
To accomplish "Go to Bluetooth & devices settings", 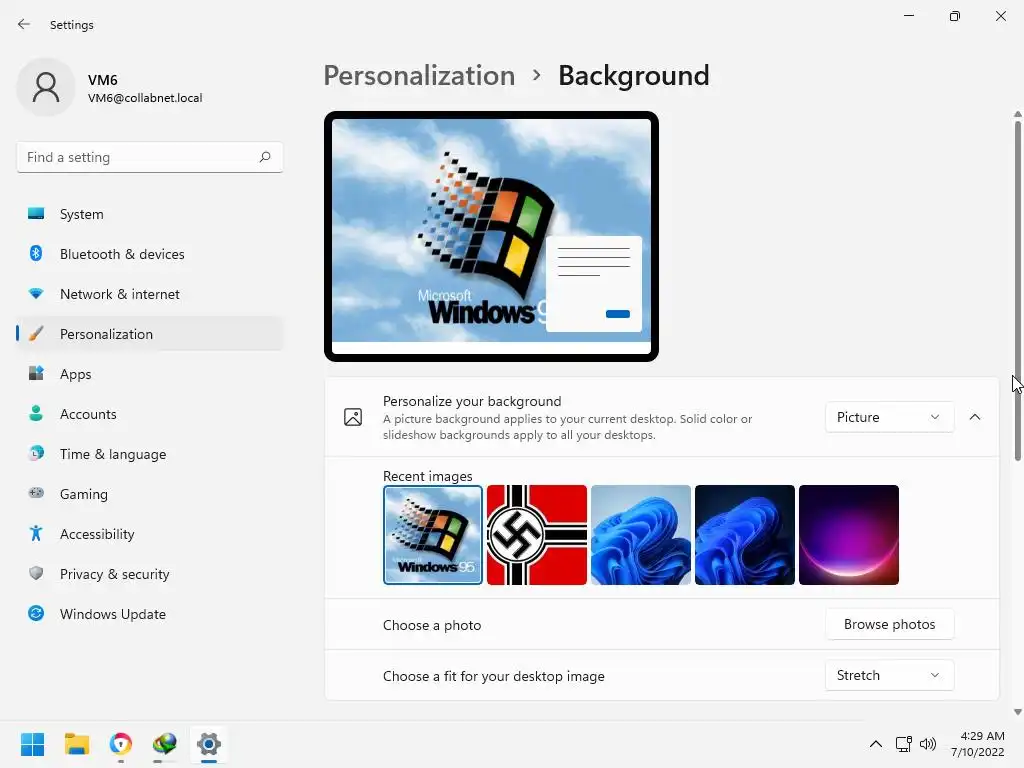I will coord(150,253).
